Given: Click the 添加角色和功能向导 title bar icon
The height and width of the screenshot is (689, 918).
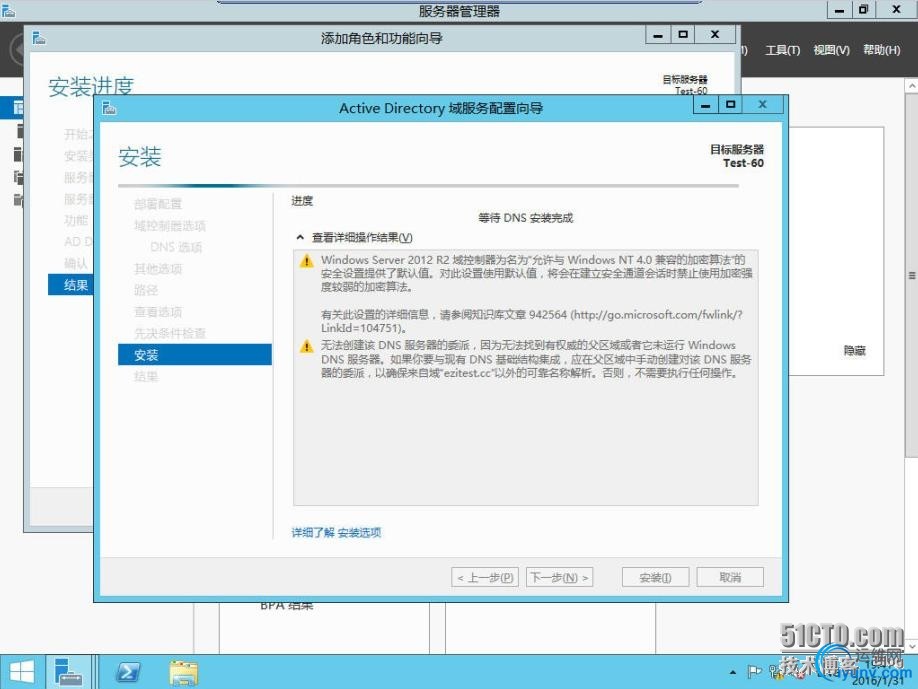Looking at the screenshot, I should (x=39, y=38).
